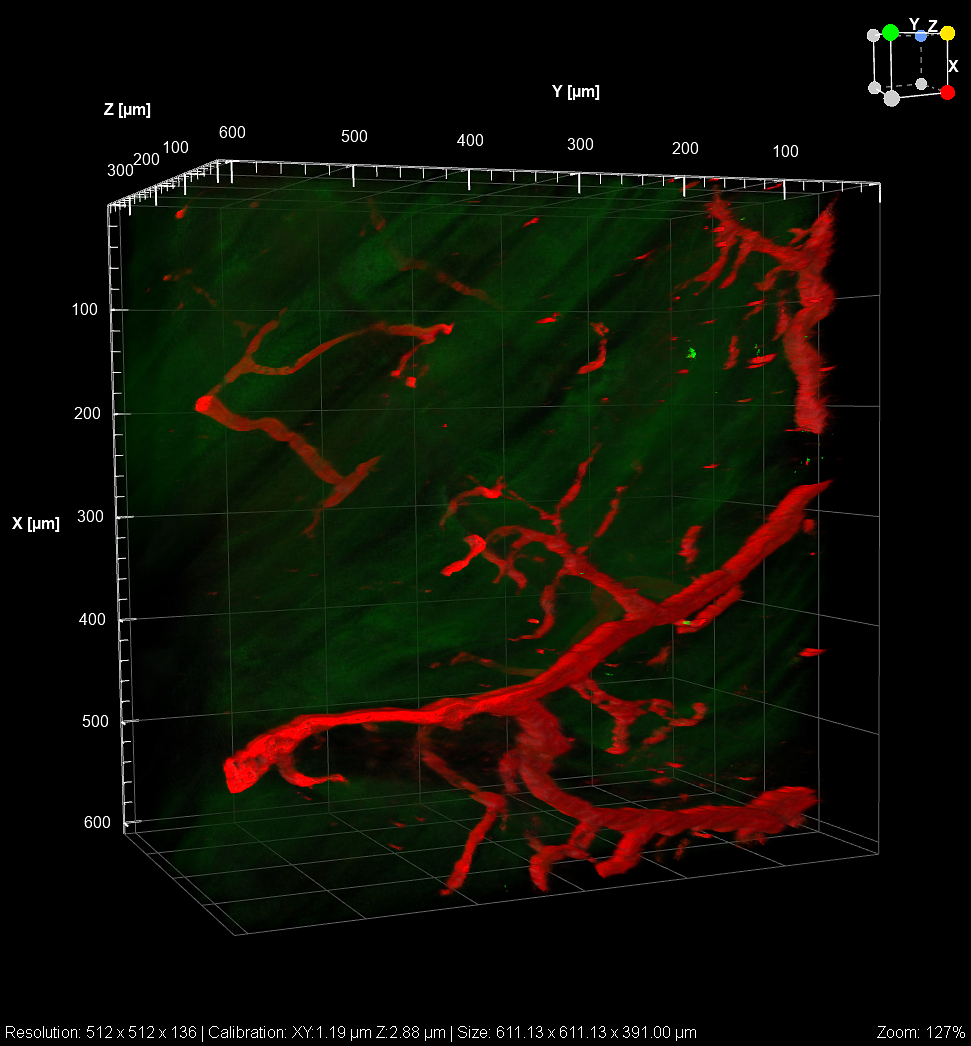Click the blue node on the orientation cube
Viewport: 971px width, 1046px height.
pos(921,36)
